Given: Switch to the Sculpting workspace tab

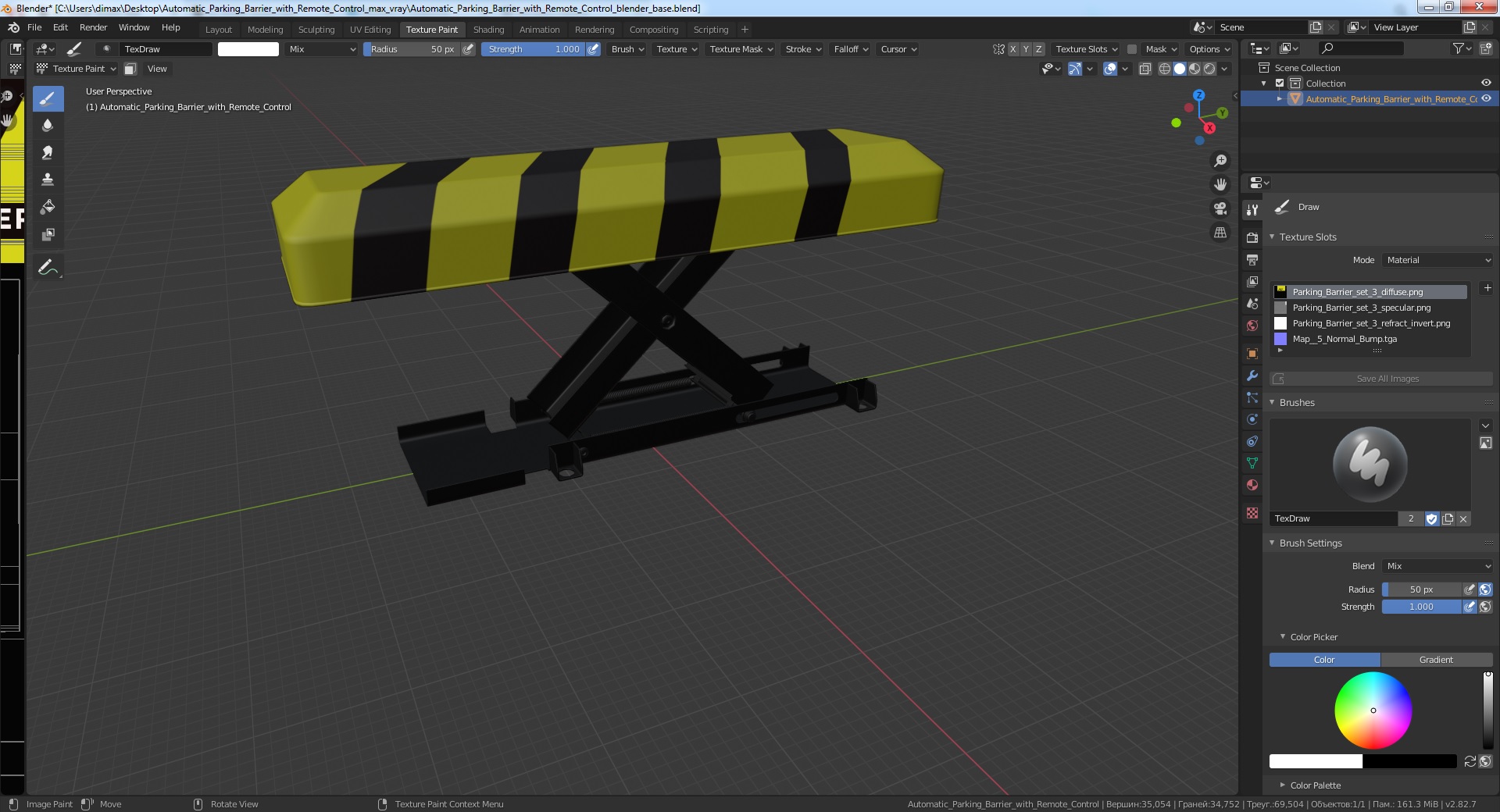Looking at the screenshot, I should [316, 30].
